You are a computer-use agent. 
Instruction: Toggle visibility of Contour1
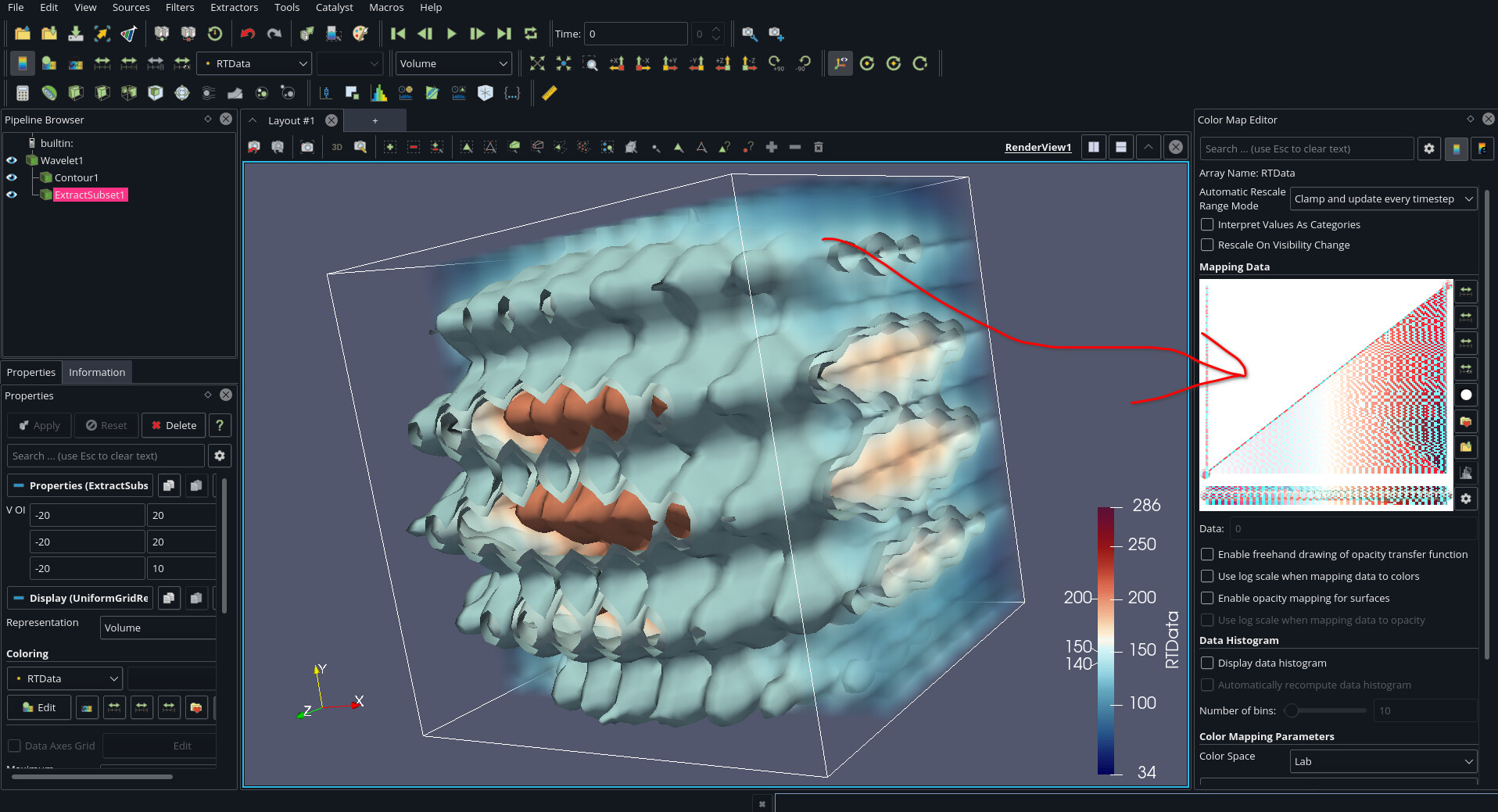[x=12, y=177]
